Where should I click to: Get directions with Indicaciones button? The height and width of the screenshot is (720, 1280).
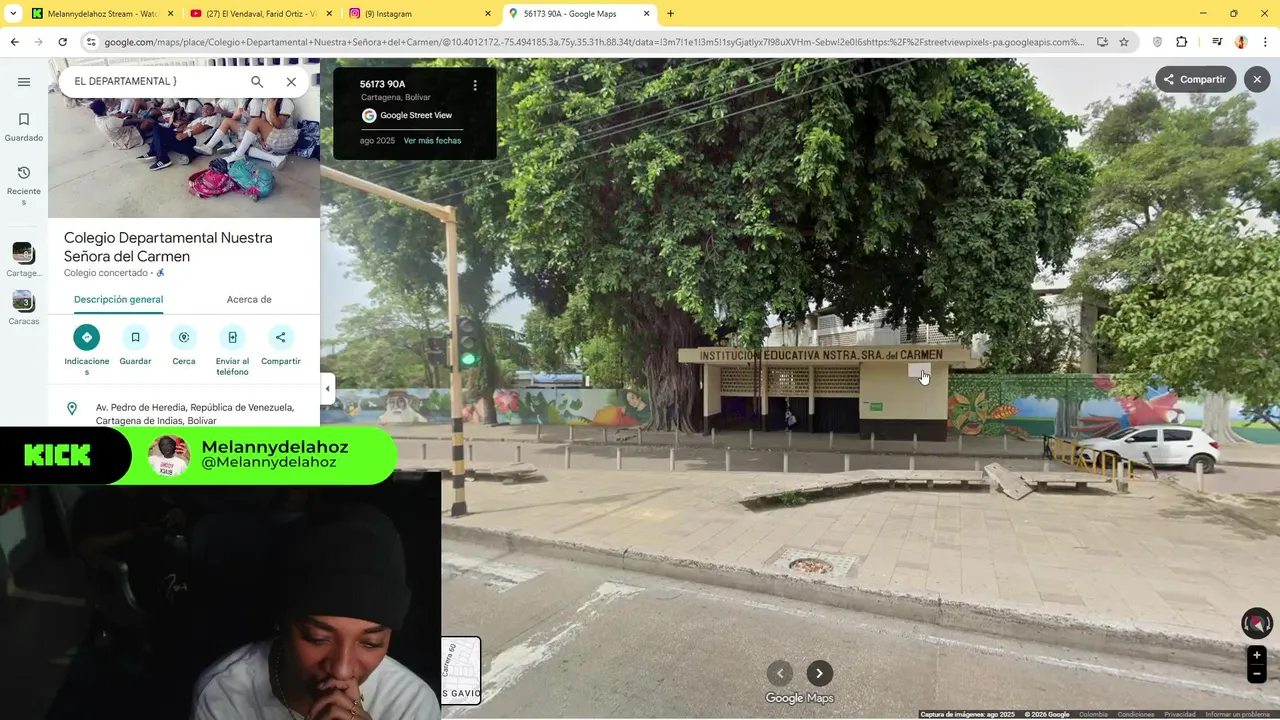coord(87,350)
